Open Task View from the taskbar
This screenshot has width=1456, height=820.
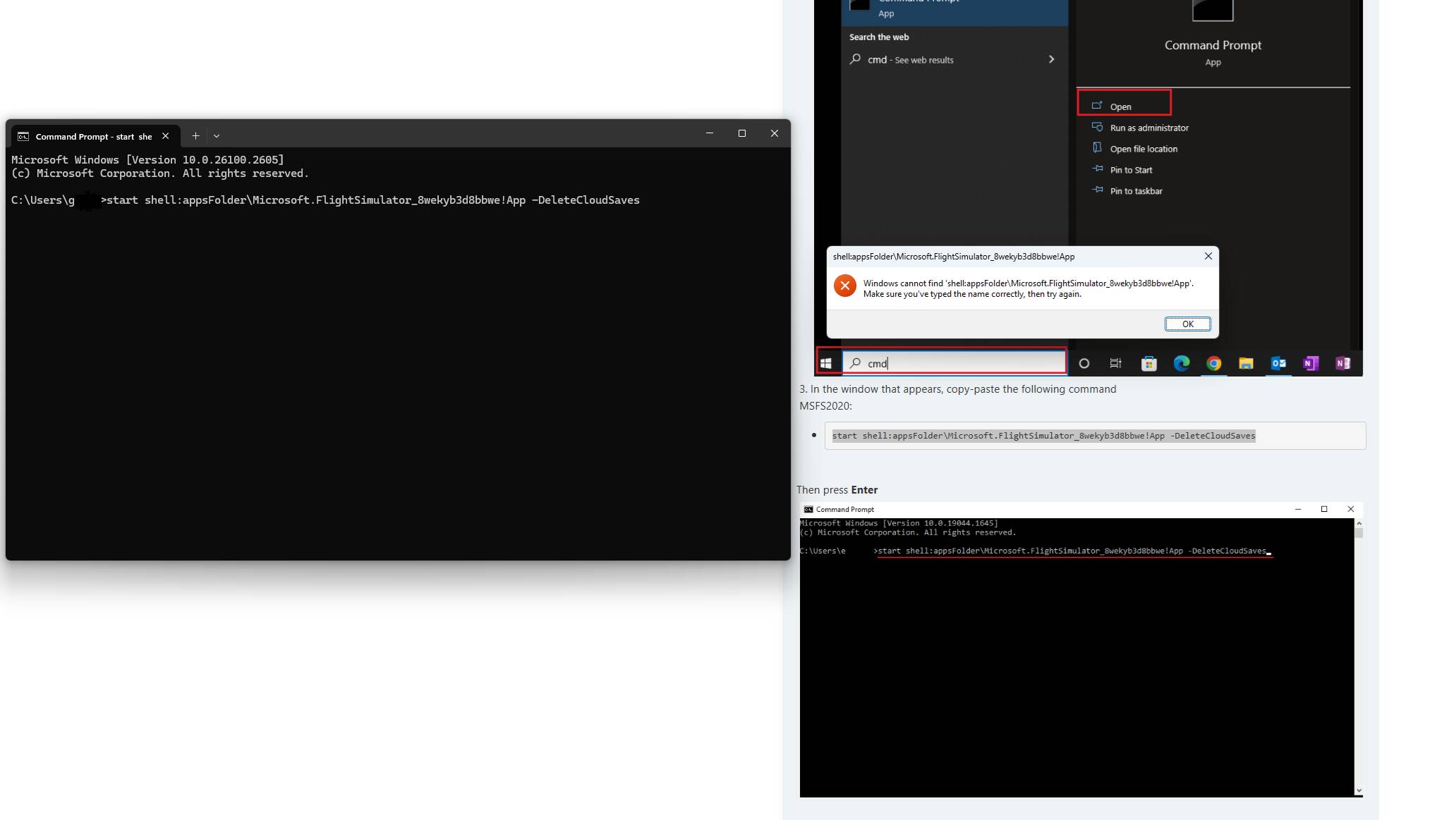tap(1115, 363)
